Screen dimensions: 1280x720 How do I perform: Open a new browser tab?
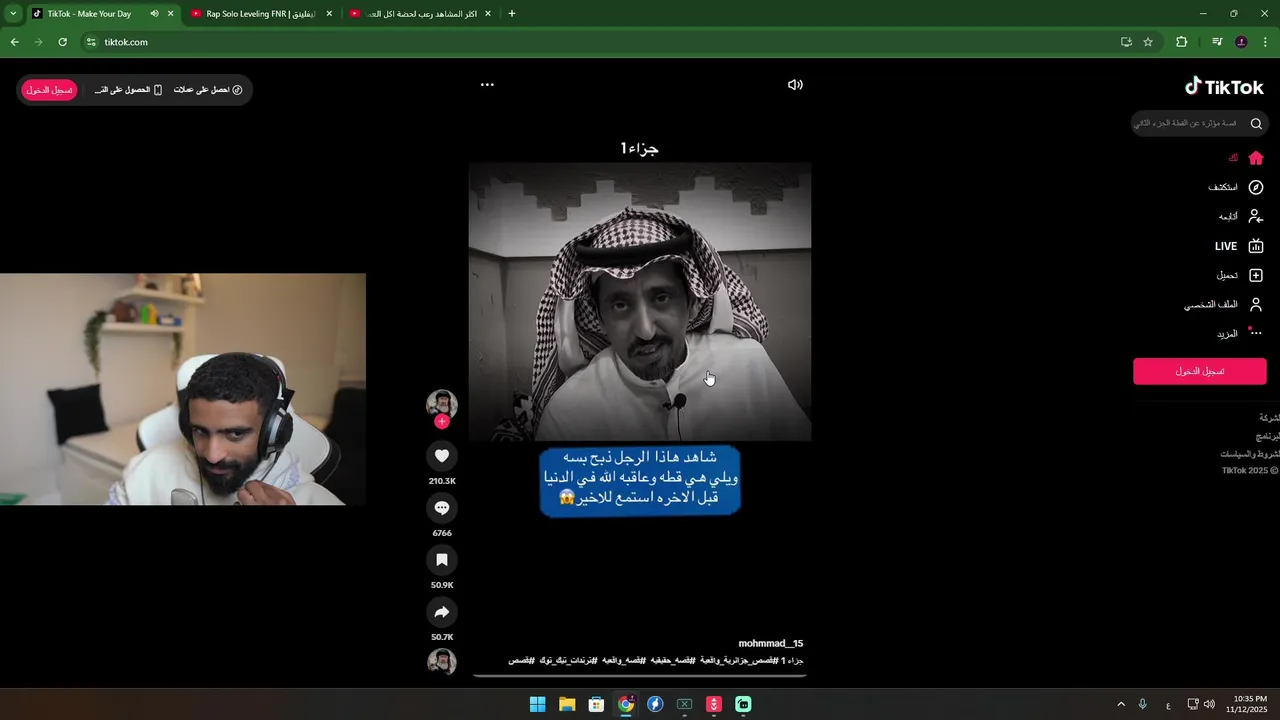[512, 14]
